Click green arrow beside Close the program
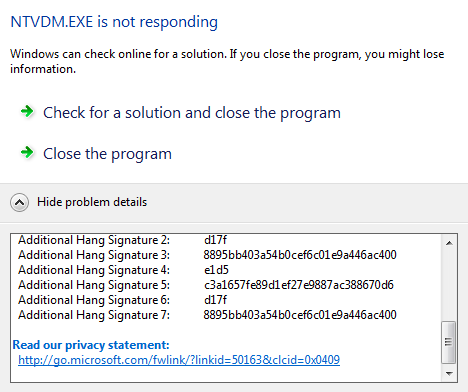This screenshot has height=392, width=468. click(27, 153)
